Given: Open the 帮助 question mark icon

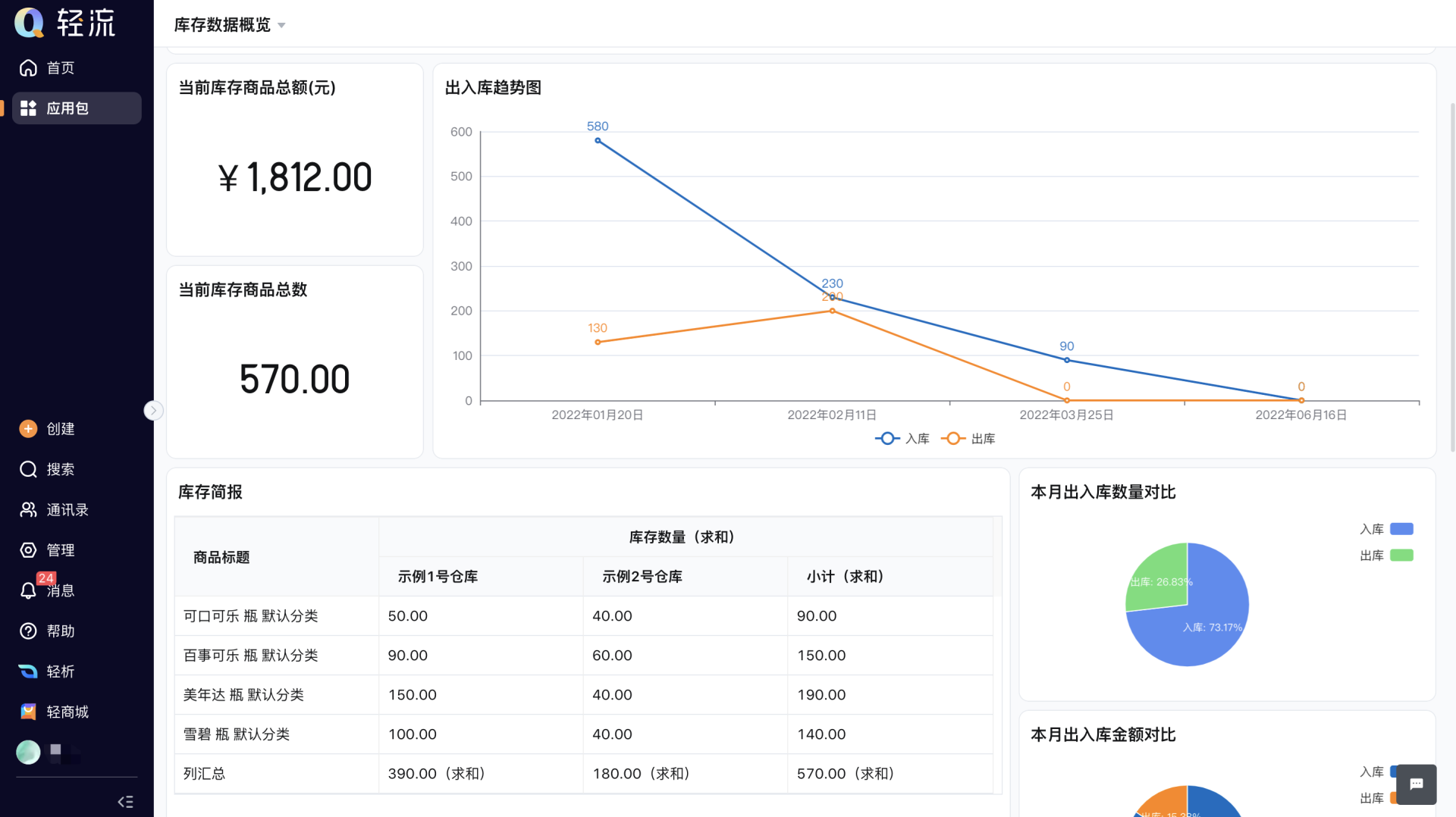Looking at the screenshot, I should [28, 631].
